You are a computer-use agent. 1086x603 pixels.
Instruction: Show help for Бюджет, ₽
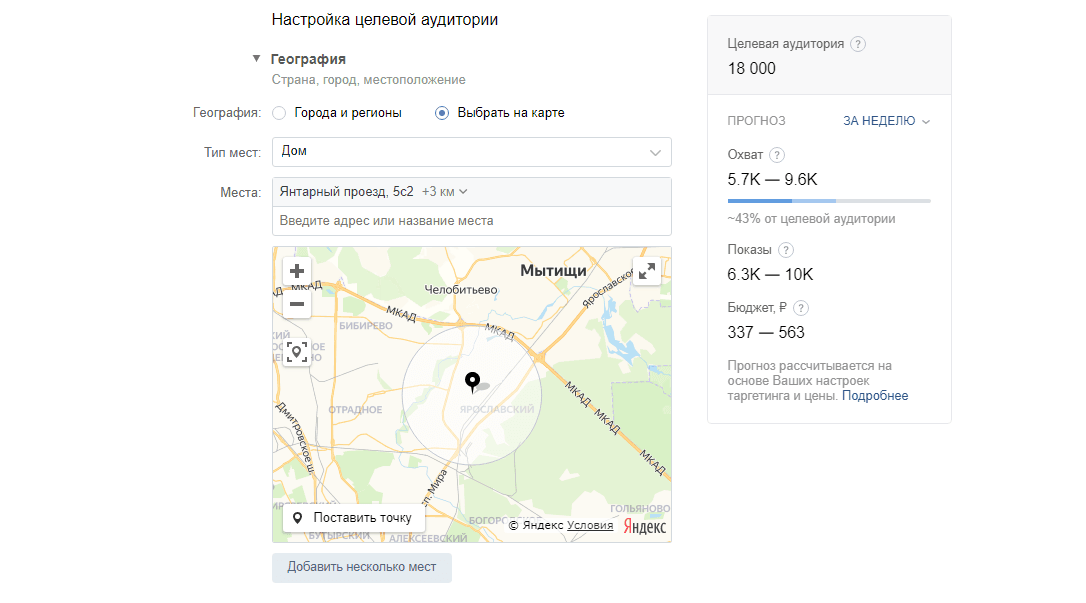point(801,308)
